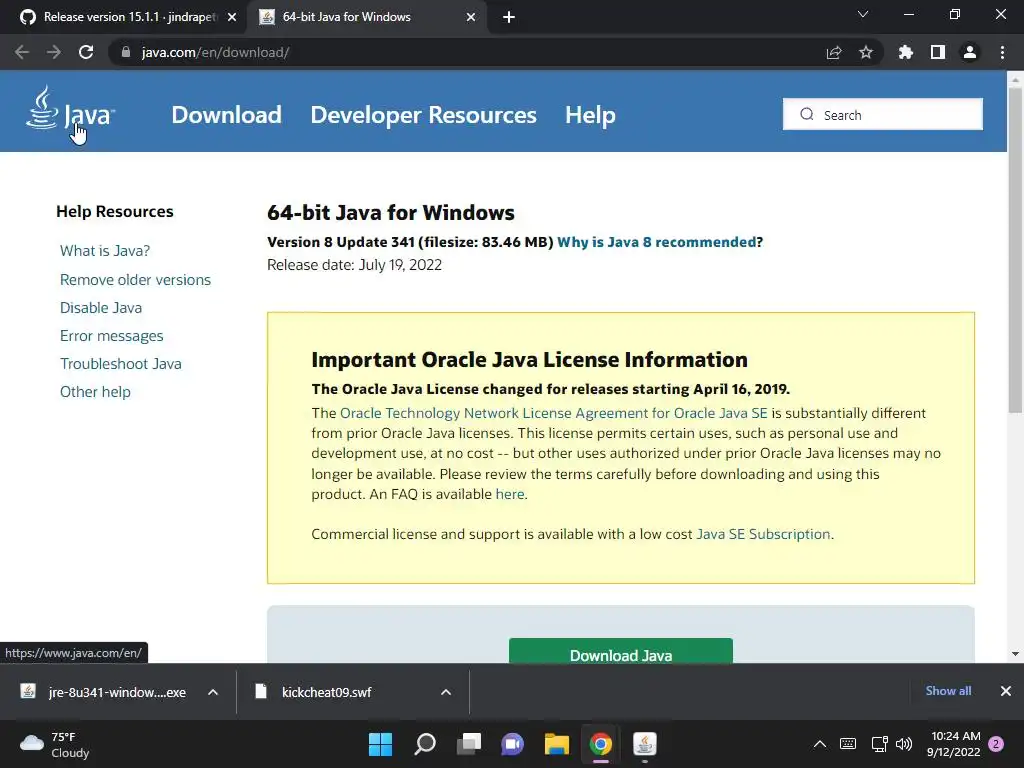
Task: Open Remove older versions link
Action: [135, 280]
